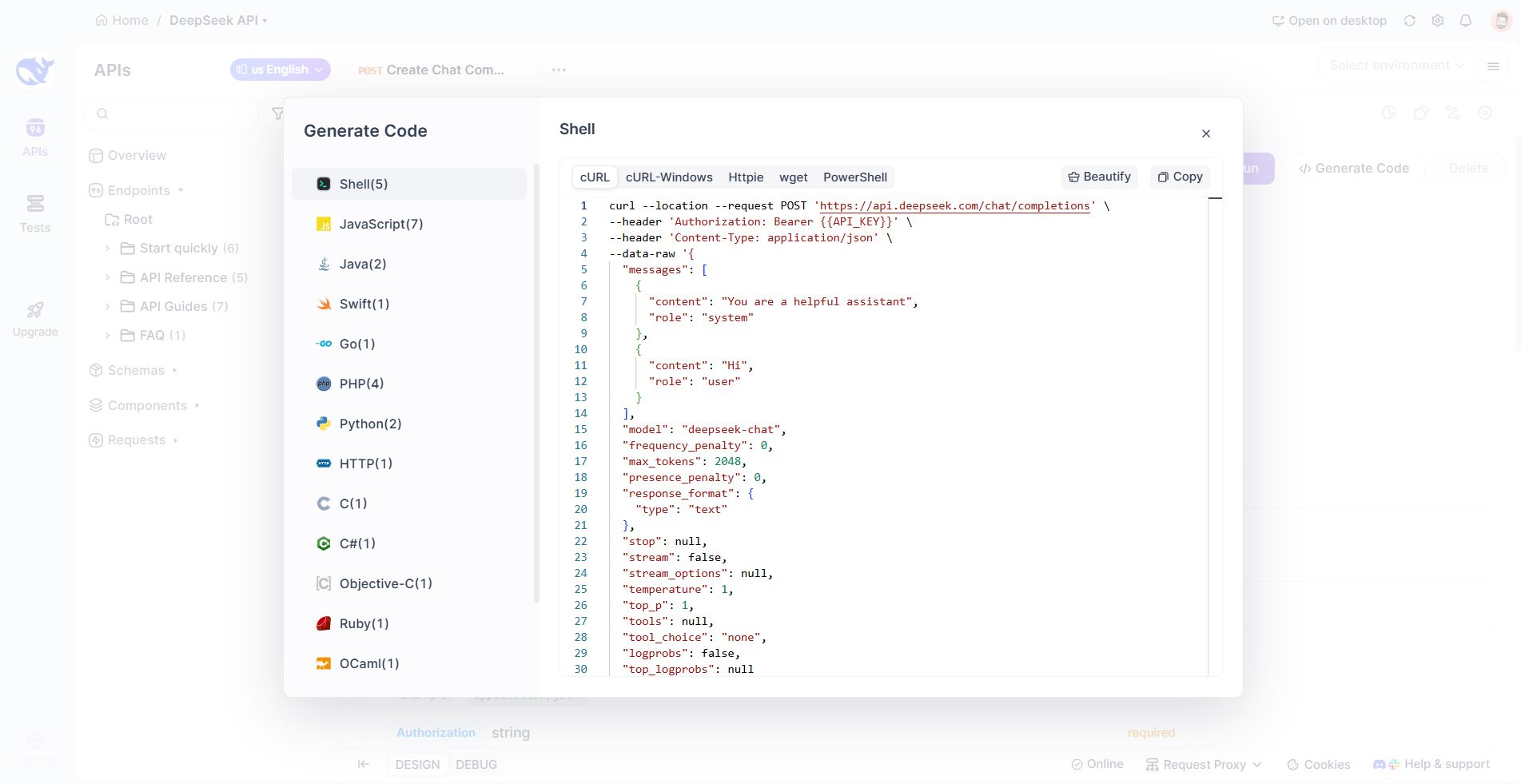The height and width of the screenshot is (784, 1521).
Task: Open Tests in the left sidebar
Action: click(35, 214)
